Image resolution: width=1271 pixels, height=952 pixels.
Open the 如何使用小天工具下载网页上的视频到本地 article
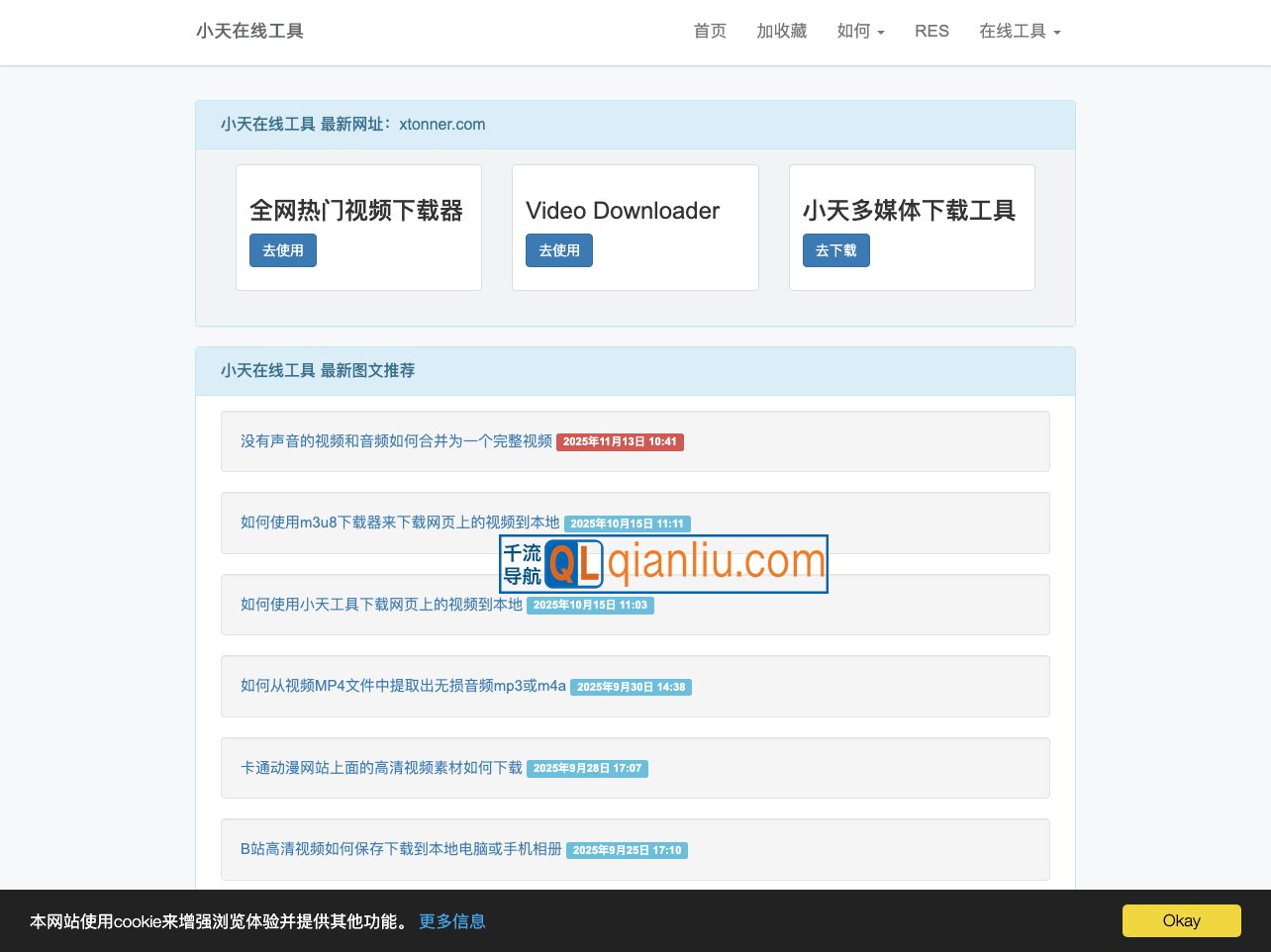coord(381,605)
